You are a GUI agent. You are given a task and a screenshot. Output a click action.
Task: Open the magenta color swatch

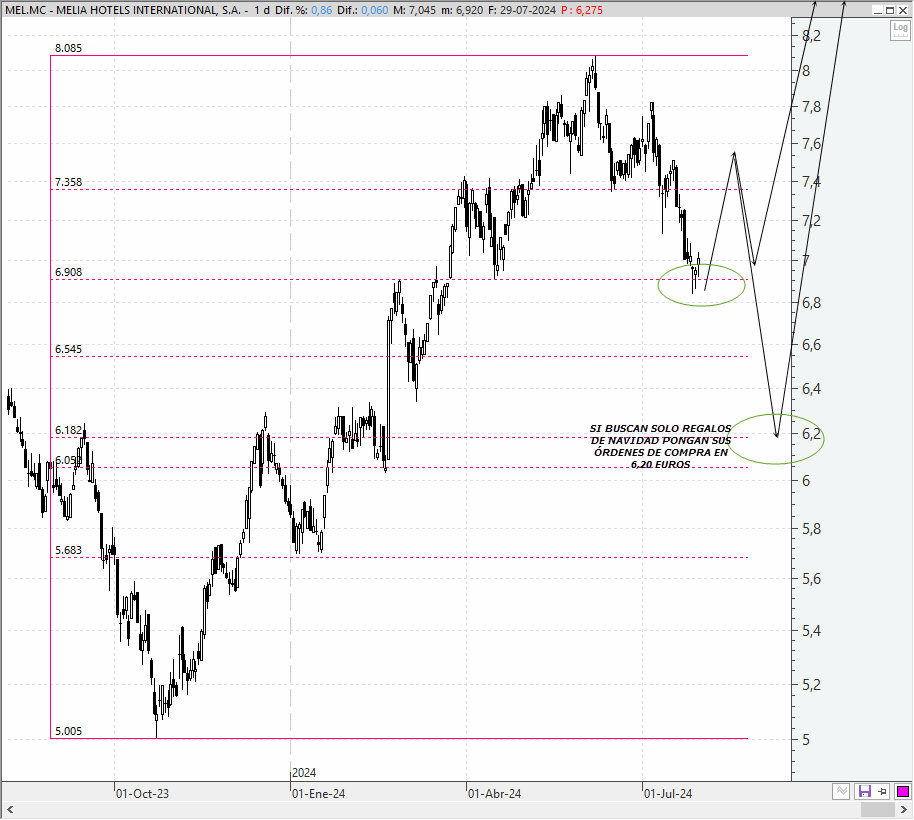pos(902,791)
